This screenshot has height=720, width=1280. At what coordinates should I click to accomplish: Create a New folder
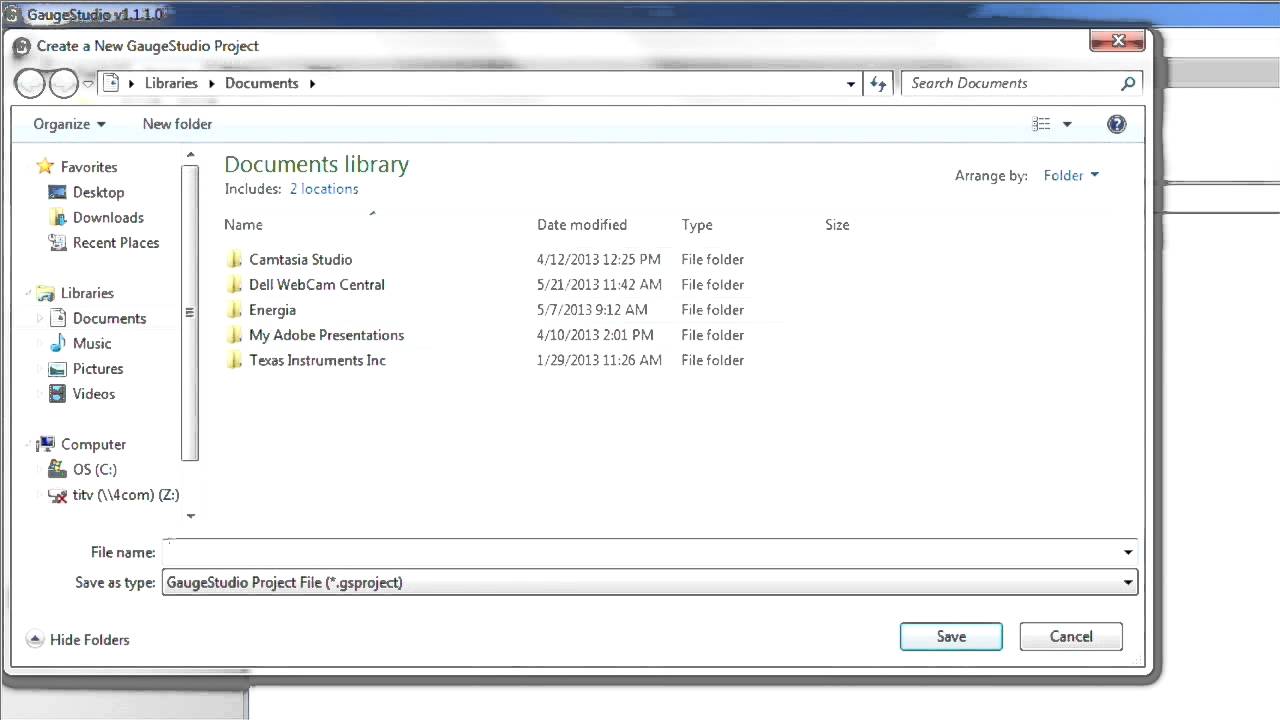pos(177,124)
